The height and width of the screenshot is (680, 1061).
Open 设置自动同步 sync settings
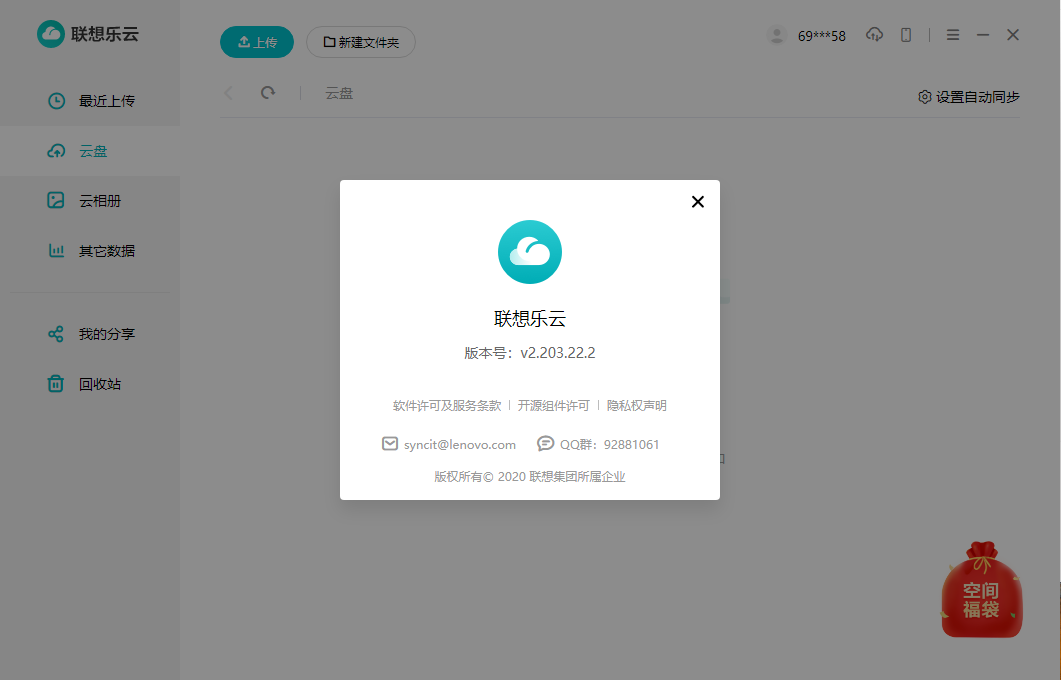(966, 97)
